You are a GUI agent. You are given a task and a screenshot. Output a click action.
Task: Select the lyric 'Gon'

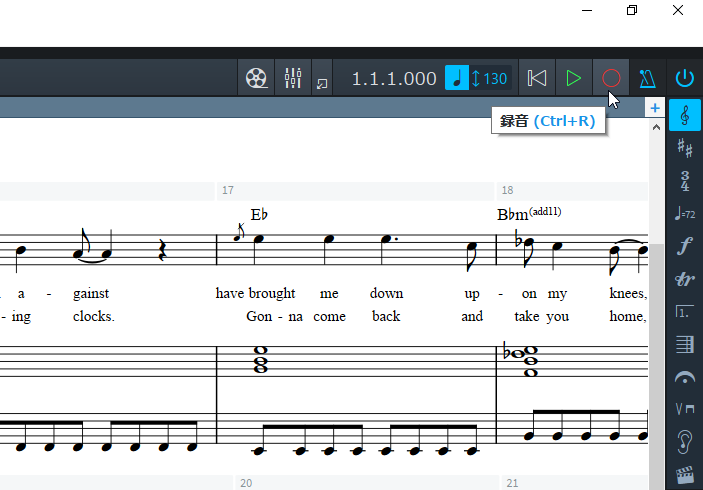259,317
